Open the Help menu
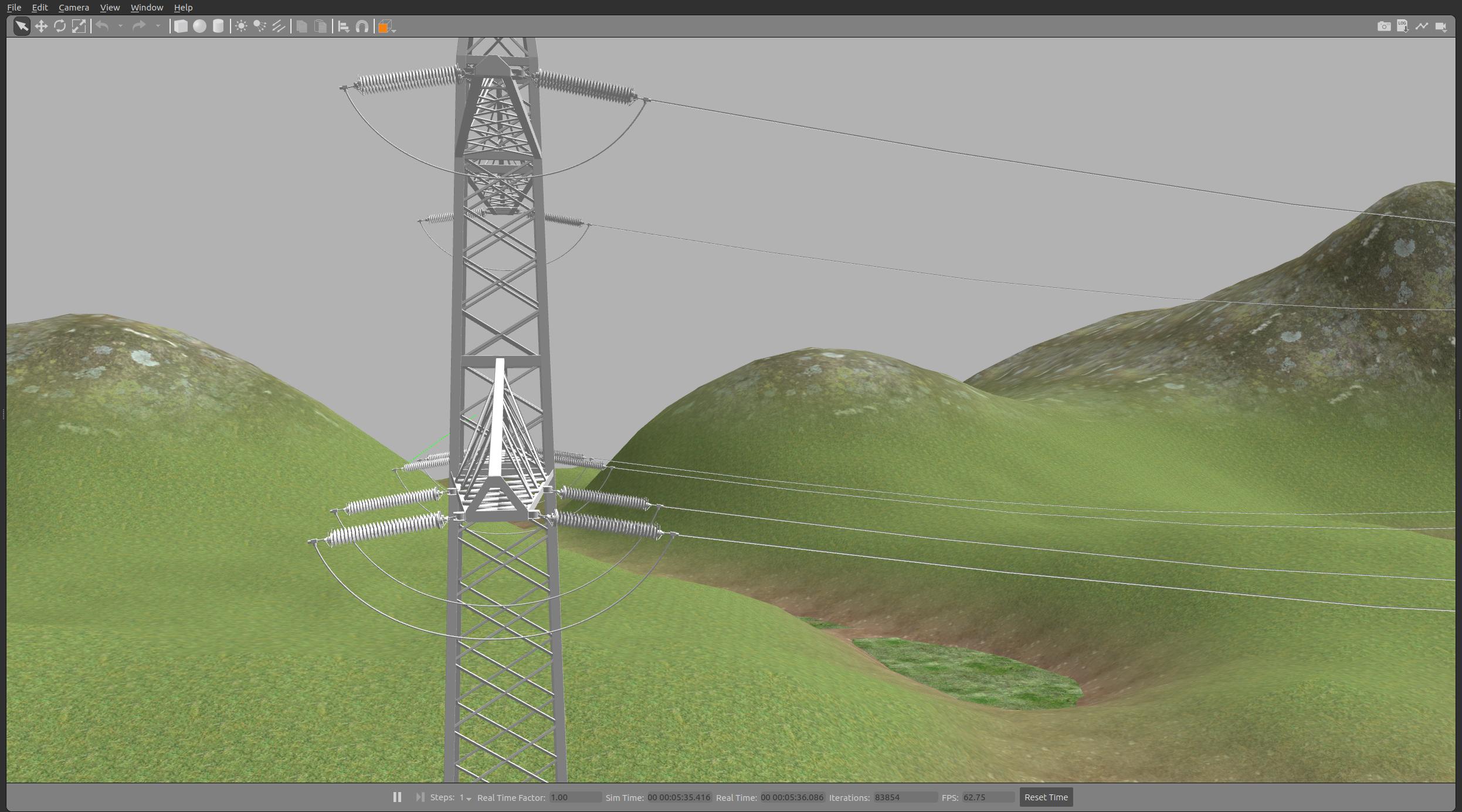 coord(183,8)
